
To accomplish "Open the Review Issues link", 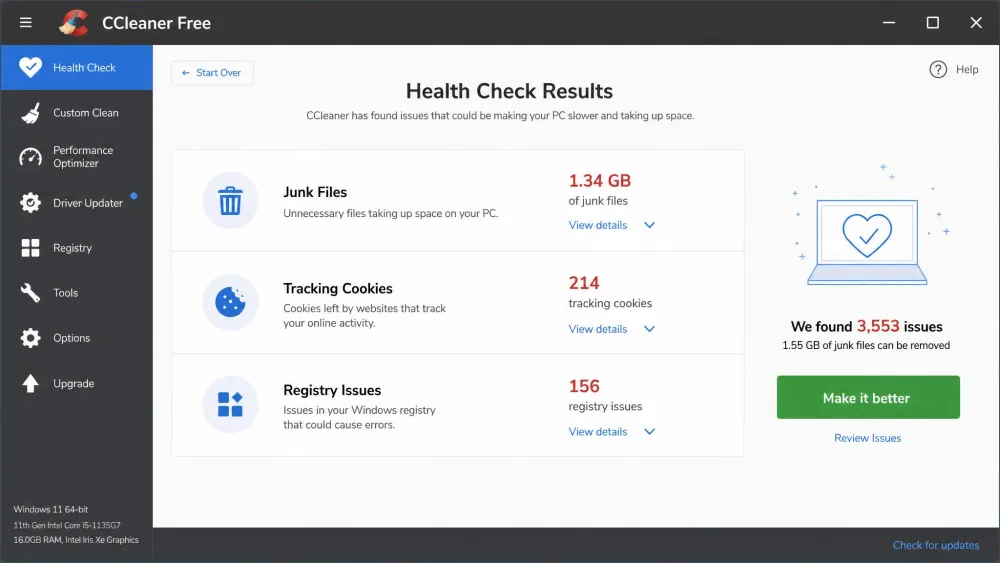I will 867,438.
